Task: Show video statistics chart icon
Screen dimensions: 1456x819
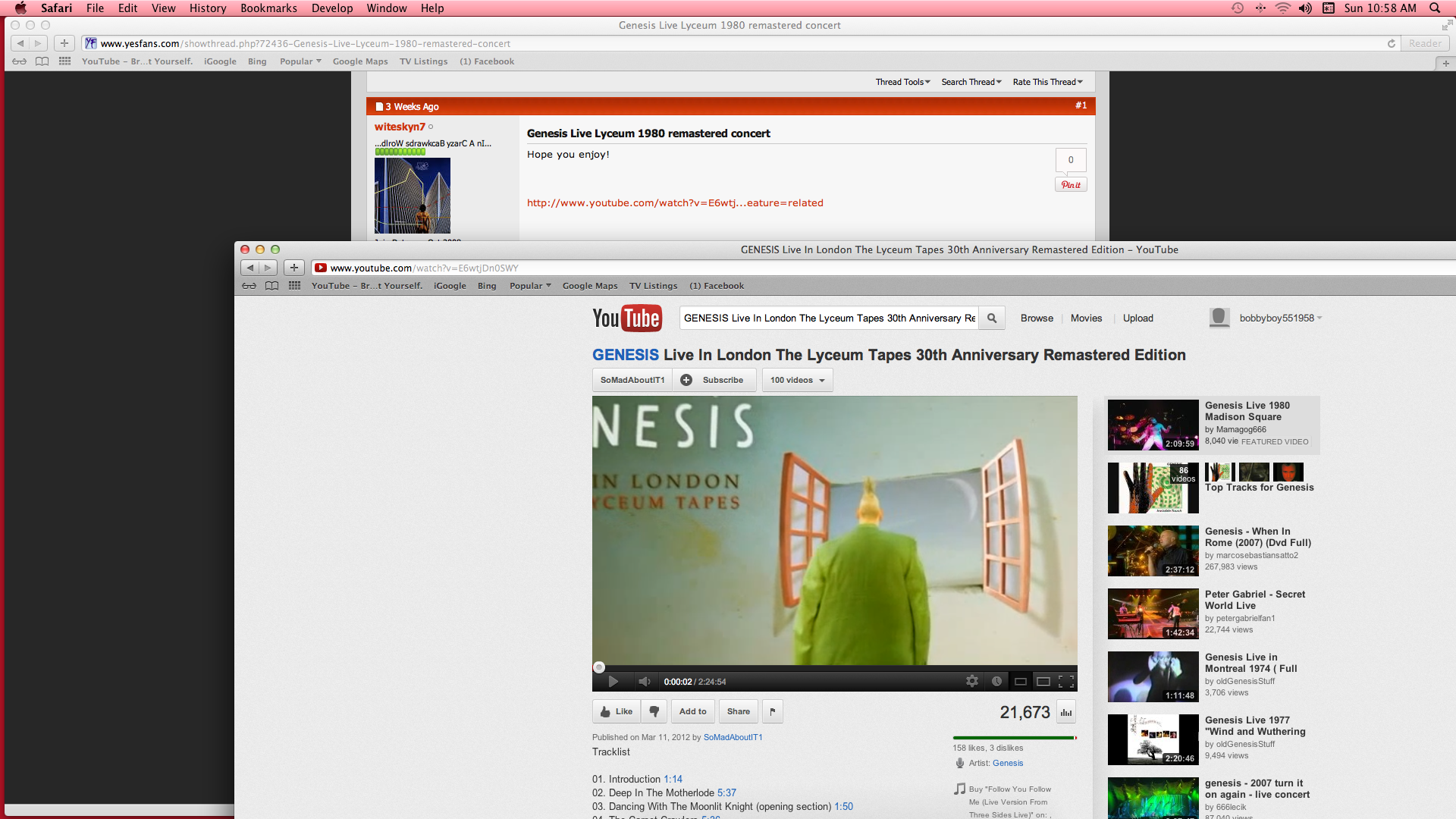Action: coord(1065,712)
